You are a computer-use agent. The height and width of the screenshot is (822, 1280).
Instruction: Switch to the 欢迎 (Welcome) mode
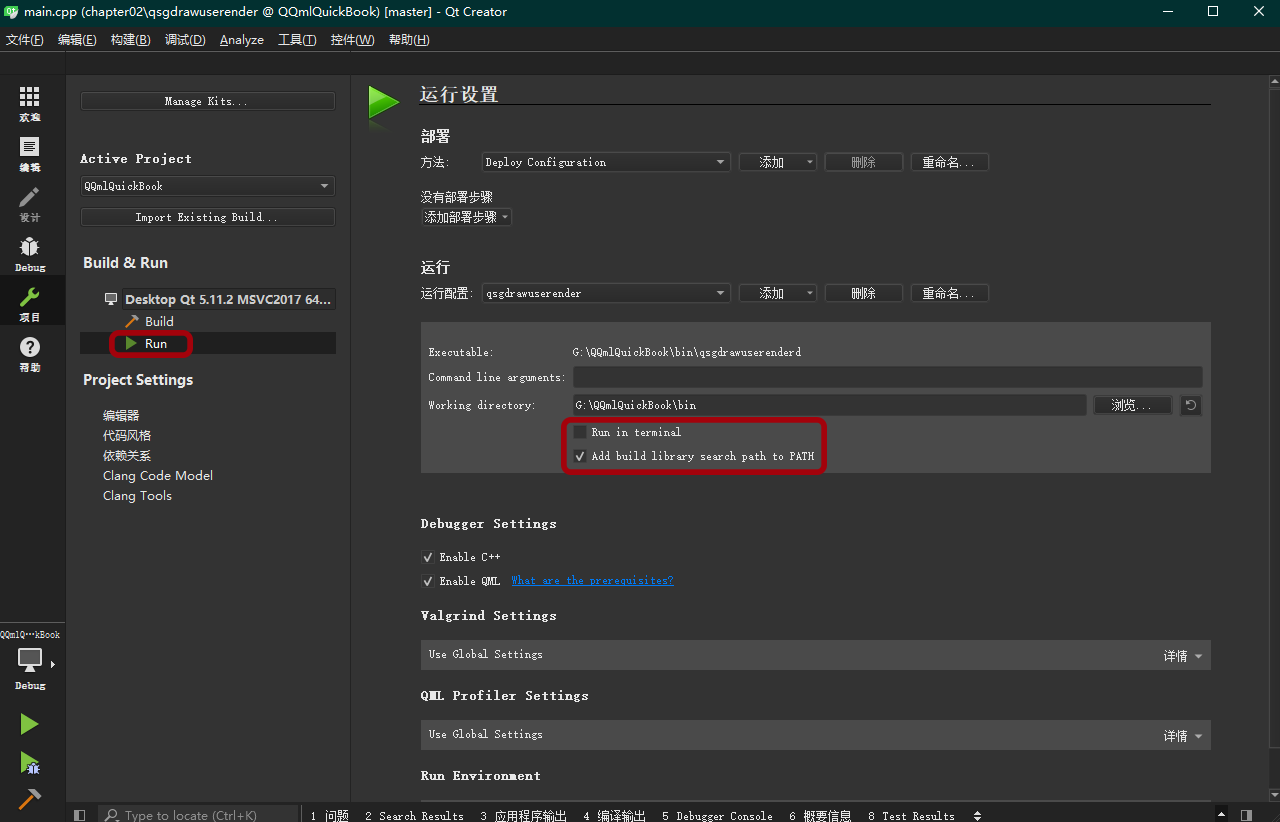pyautogui.click(x=30, y=100)
